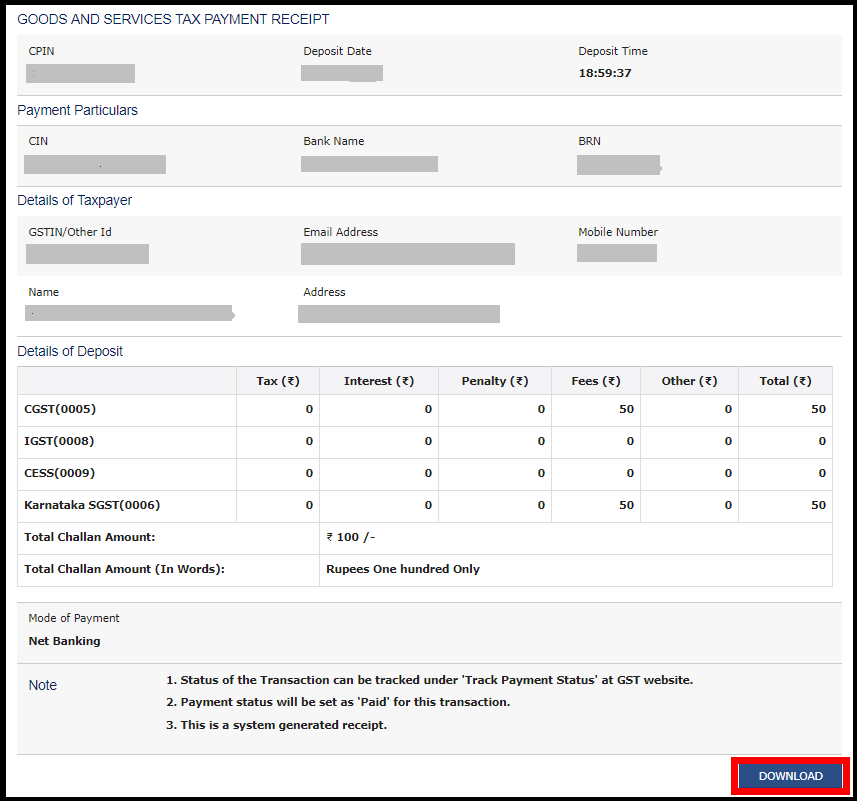Click the Net Banking payment mode
The image size is (857, 801).
click(64, 641)
